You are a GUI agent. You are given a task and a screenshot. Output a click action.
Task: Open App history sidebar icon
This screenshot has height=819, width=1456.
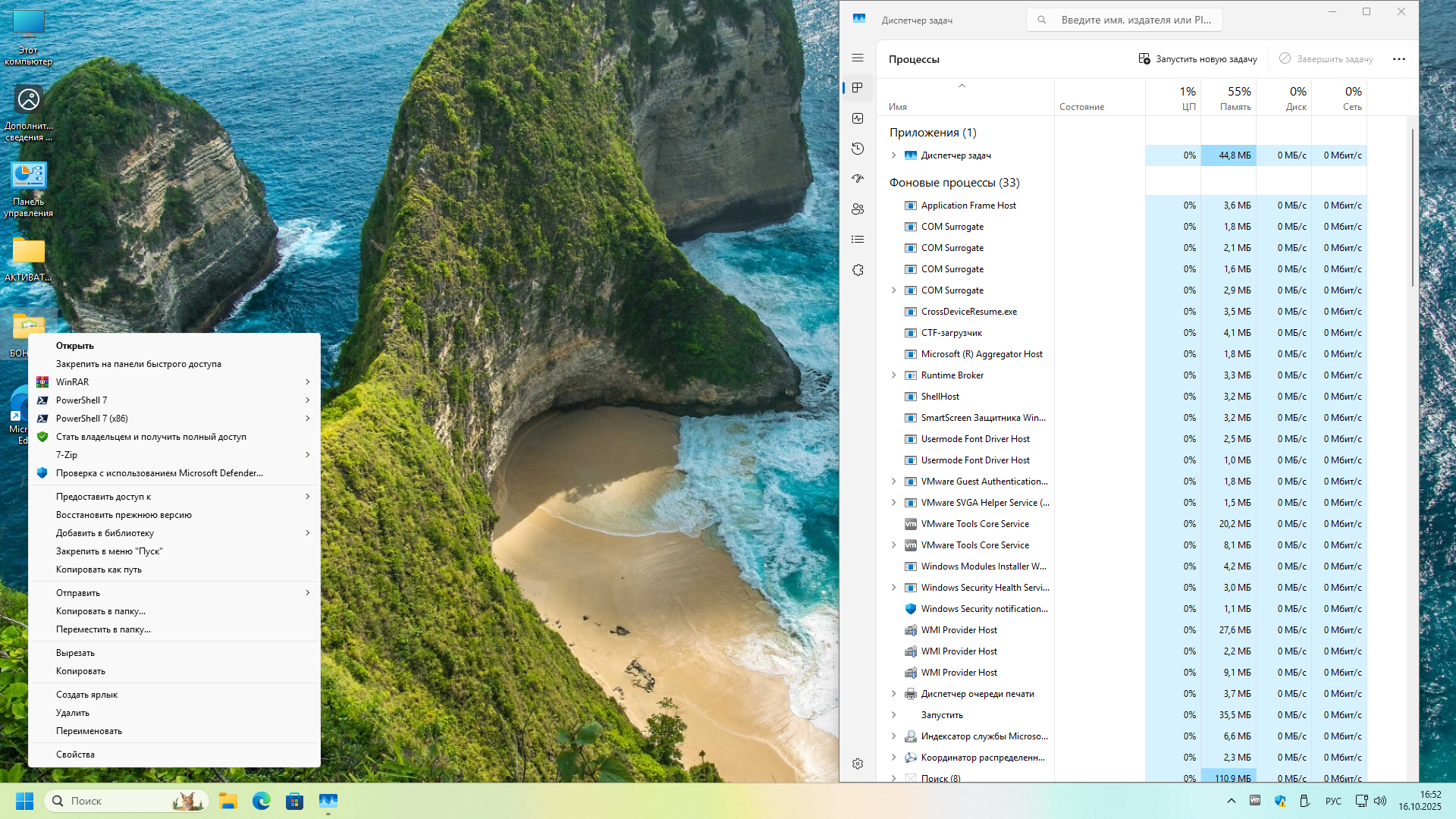click(858, 149)
